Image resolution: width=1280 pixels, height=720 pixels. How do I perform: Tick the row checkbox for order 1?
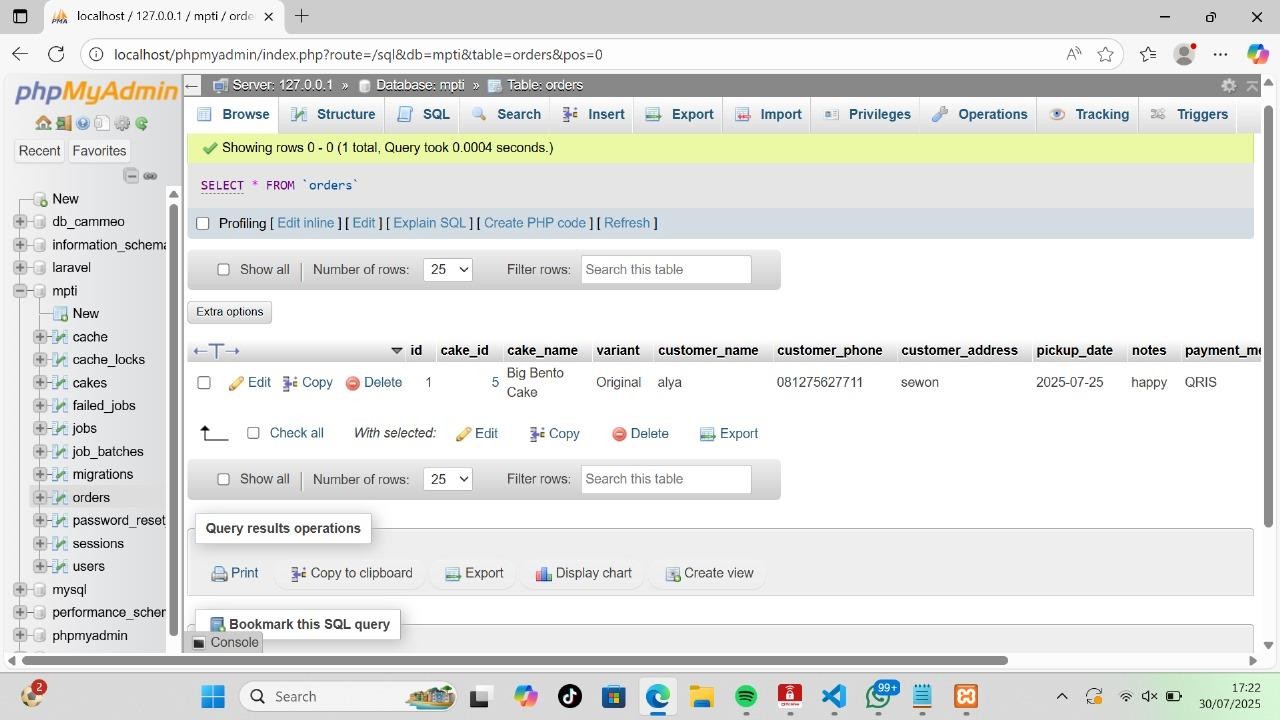[x=204, y=382]
